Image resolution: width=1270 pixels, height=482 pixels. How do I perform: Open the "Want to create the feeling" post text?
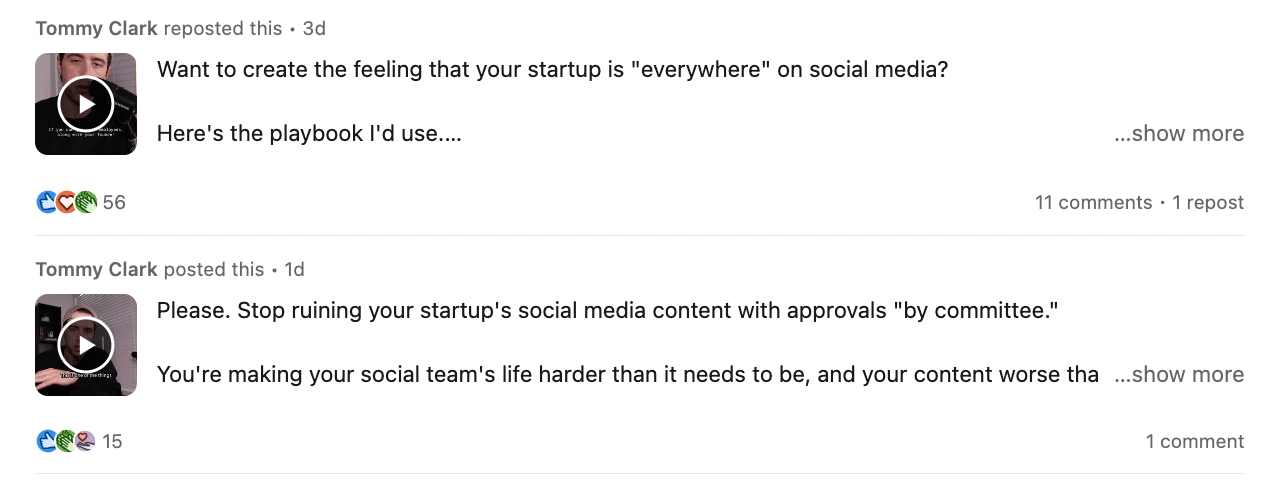pos(552,70)
